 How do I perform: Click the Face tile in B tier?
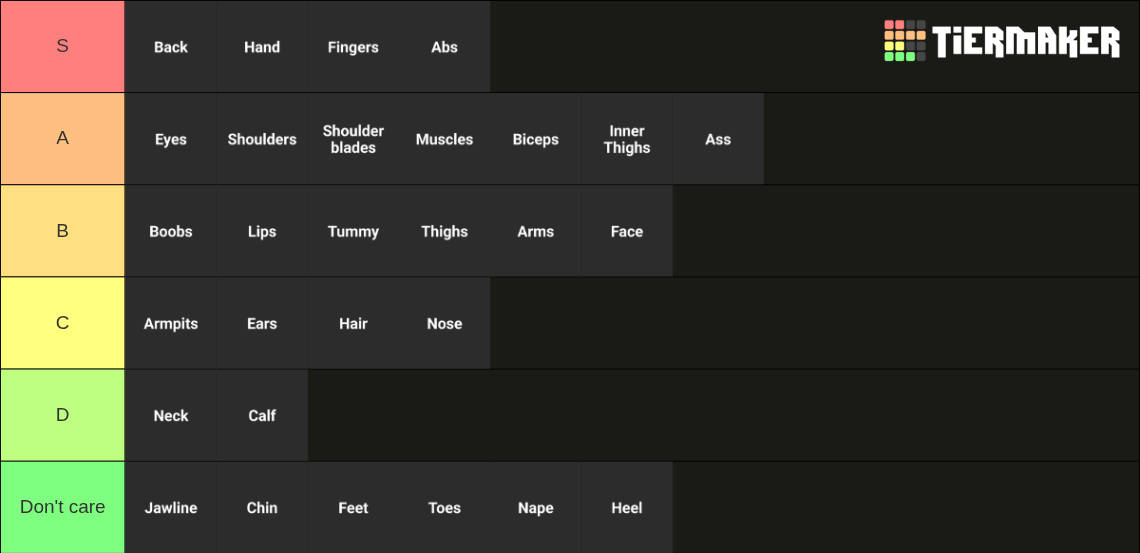pos(627,231)
